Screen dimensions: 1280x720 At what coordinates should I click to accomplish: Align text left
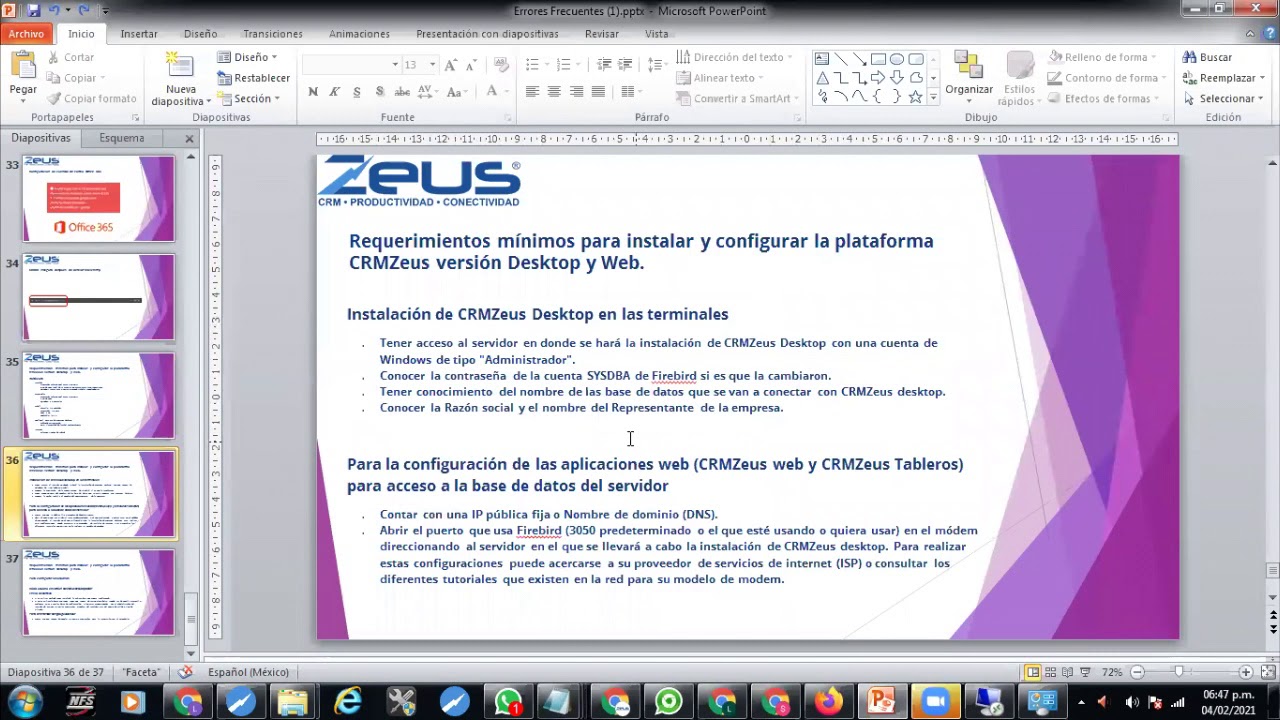click(x=532, y=92)
